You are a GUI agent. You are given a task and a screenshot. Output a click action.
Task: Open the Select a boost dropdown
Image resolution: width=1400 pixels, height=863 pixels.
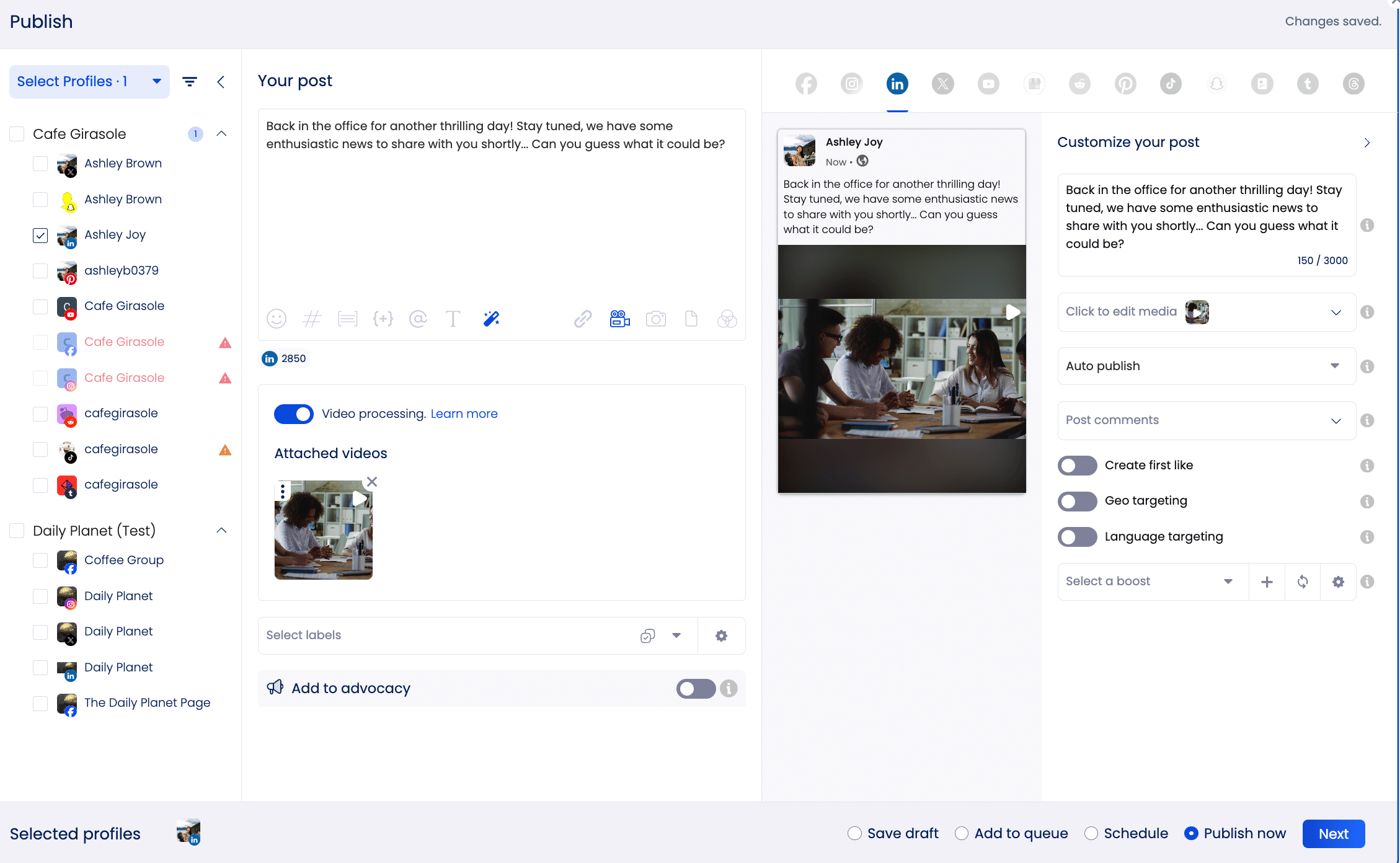click(1151, 581)
